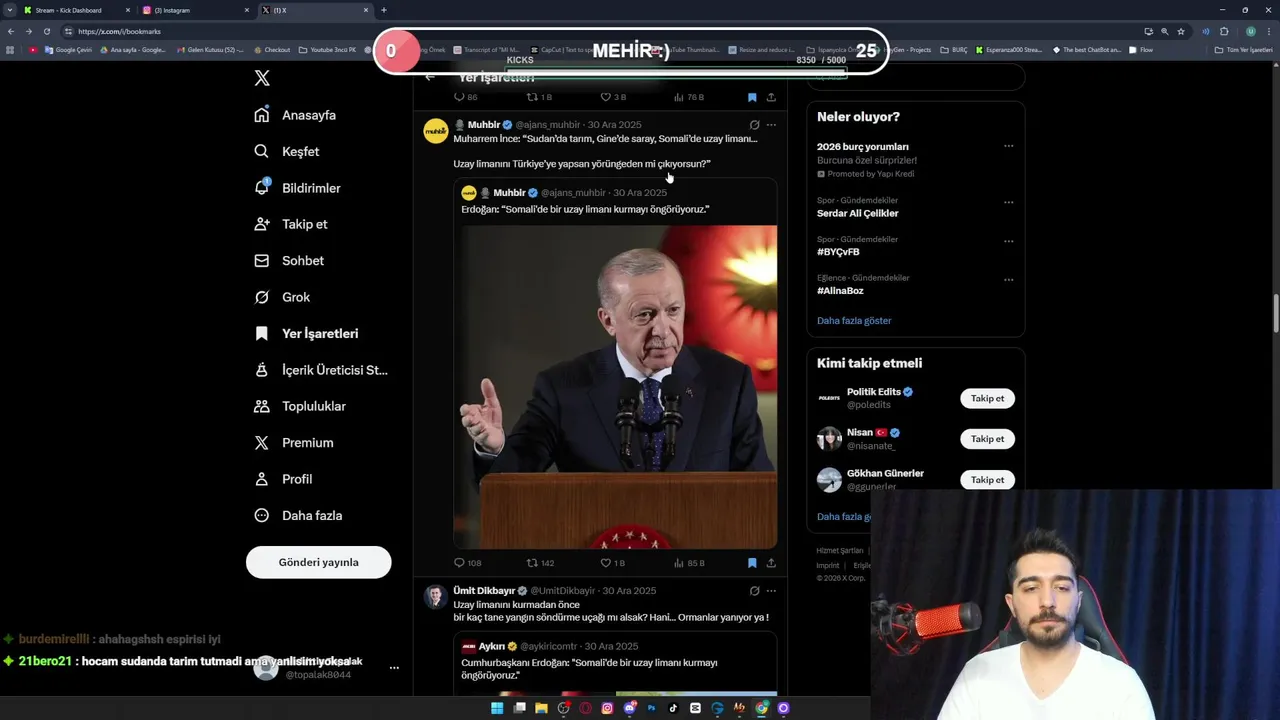Click the Takip et people icon in the sidebar
Viewport: 1280px width, 720px height.
click(x=262, y=224)
